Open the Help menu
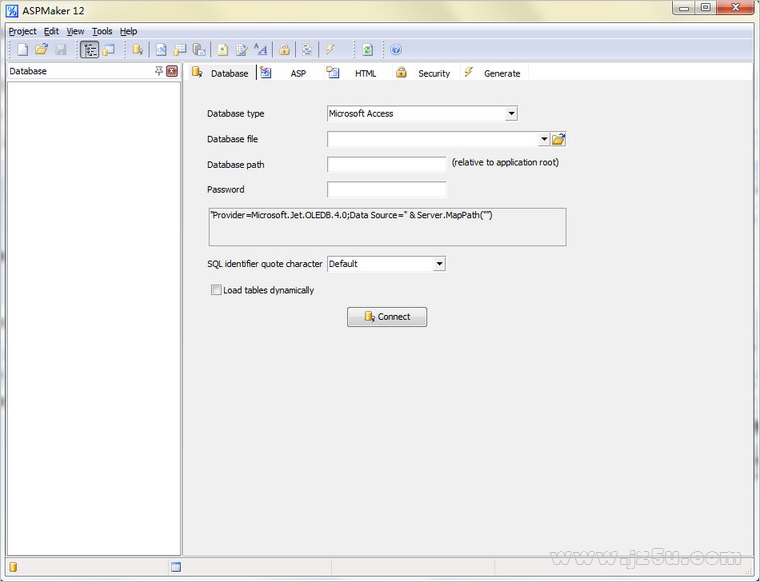This screenshot has height=582, width=760. [128, 31]
